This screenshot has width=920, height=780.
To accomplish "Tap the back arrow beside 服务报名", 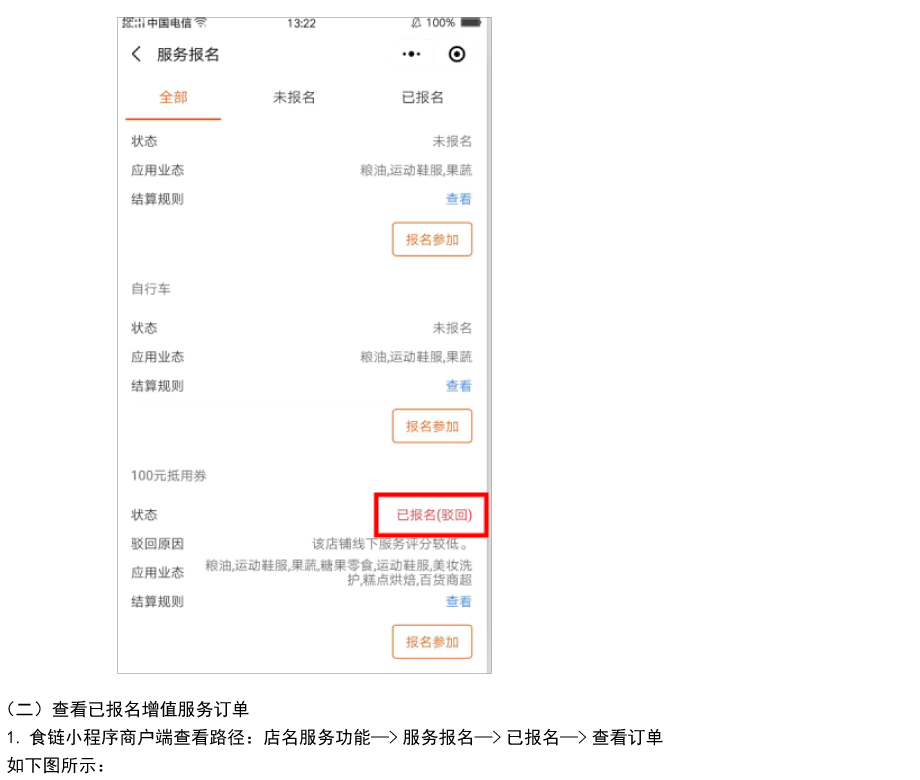I will pyautogui.click(x=136, y=54).
